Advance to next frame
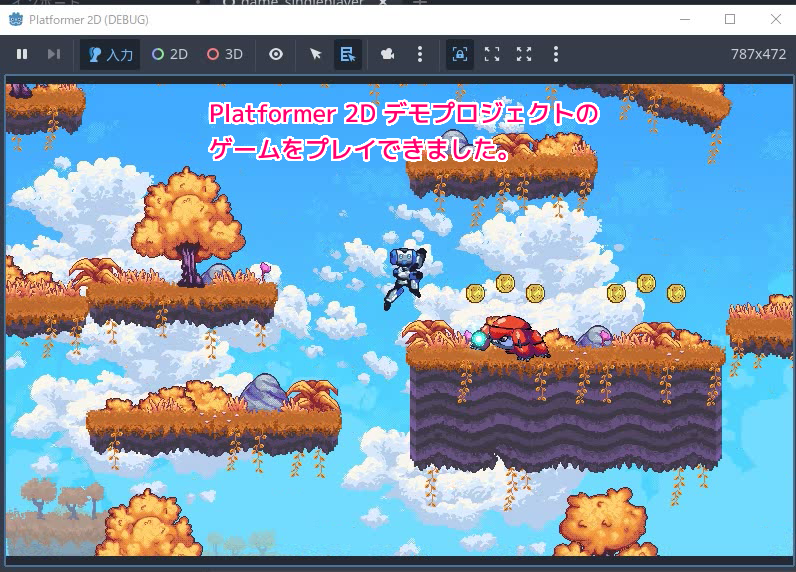Viewport: 796px width, 572px height. coord(53,54)
